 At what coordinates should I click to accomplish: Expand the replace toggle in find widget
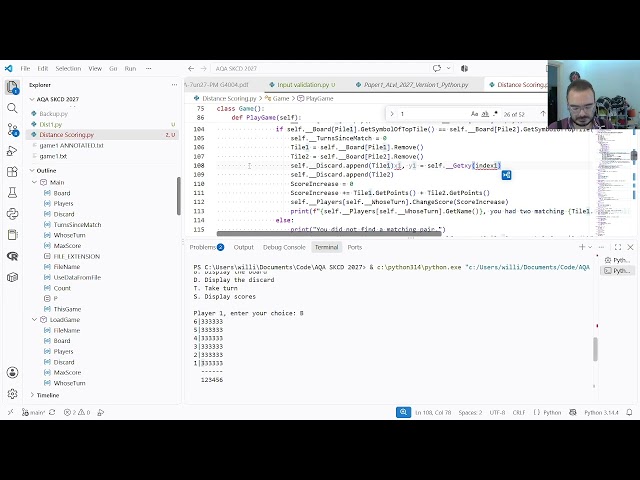click(x=392, y=114)
